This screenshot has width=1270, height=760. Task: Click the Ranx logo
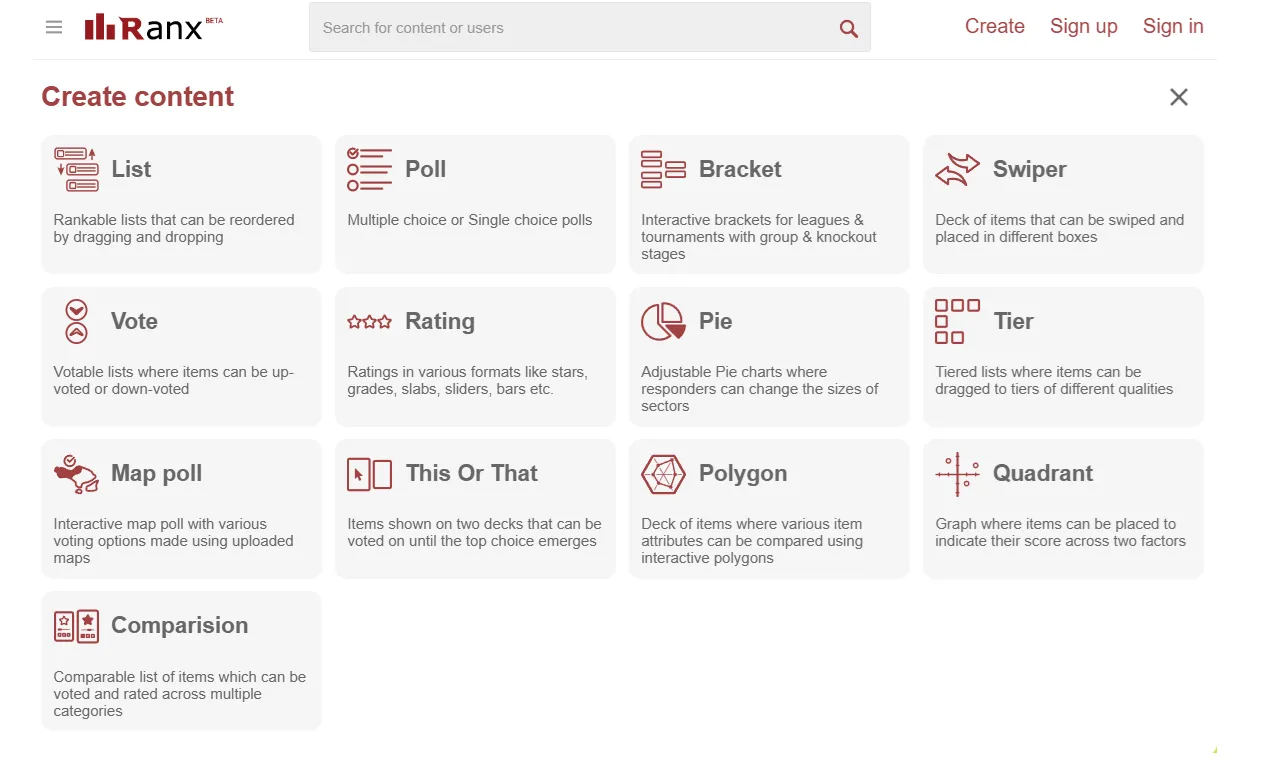point(153,27)
